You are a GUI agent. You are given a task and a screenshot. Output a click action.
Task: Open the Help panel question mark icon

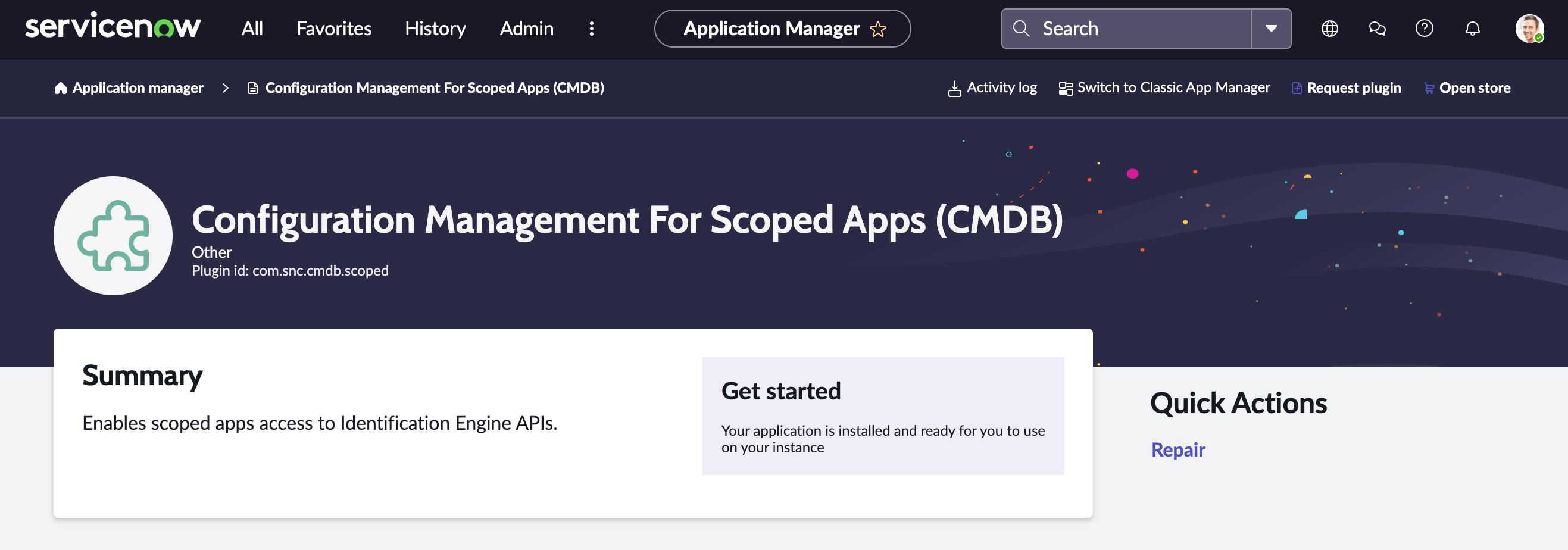(x=1425, y=28)
